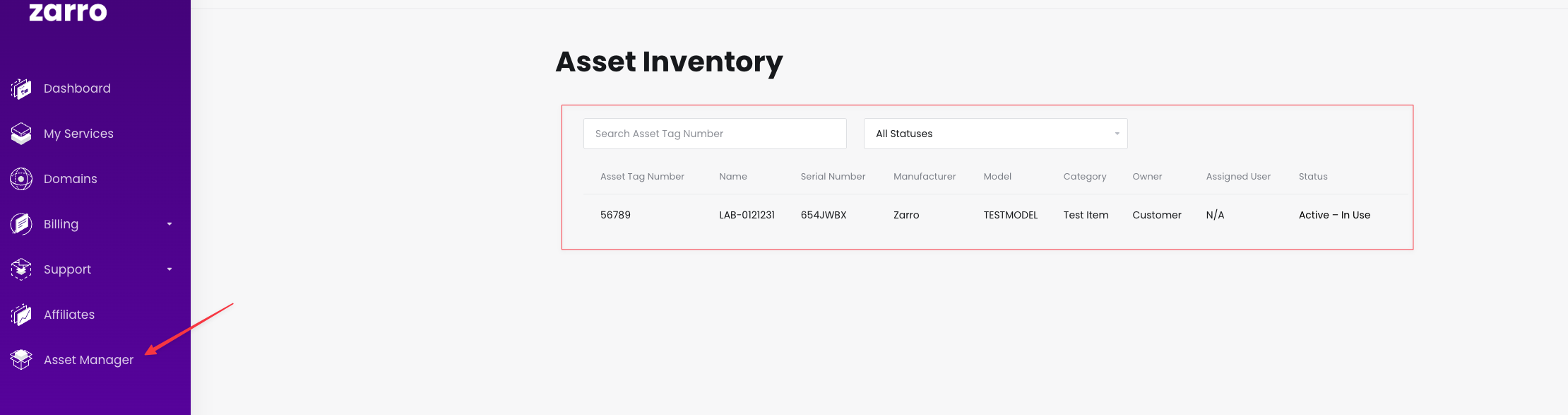Select Asset Manager in the sidebar
The height and width of the screenshot is (415, 1568).
[88, 360]
